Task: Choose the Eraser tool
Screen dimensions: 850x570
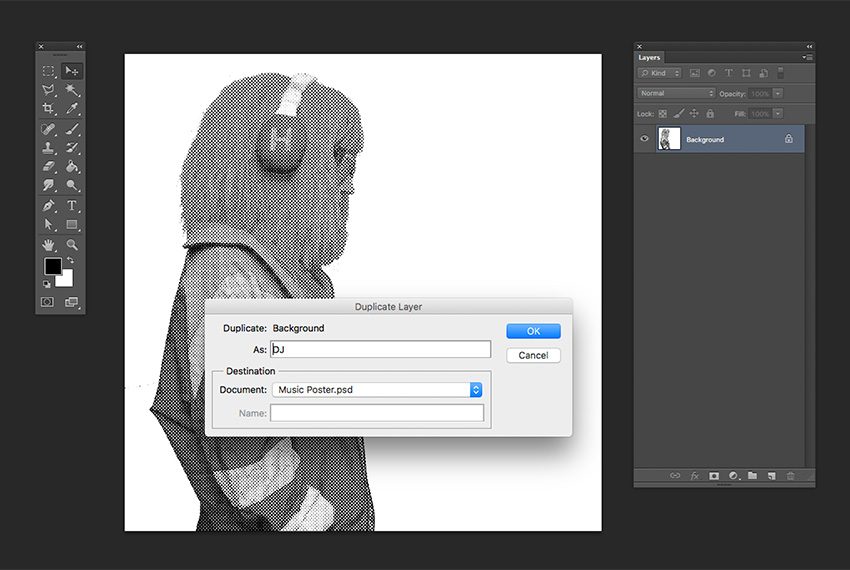Action: pos(48,166)
